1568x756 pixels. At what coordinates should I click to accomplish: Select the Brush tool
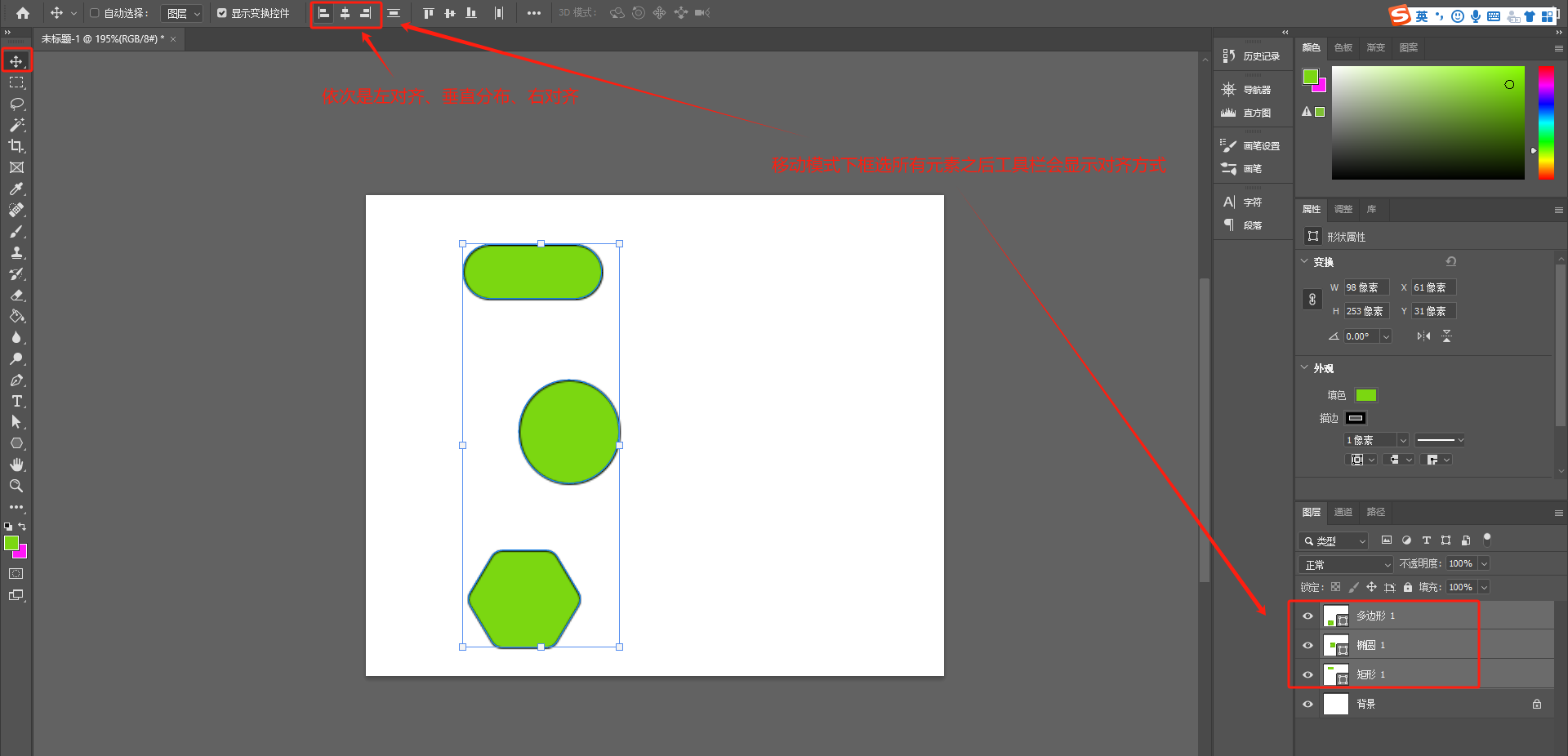tap(16, 231)
